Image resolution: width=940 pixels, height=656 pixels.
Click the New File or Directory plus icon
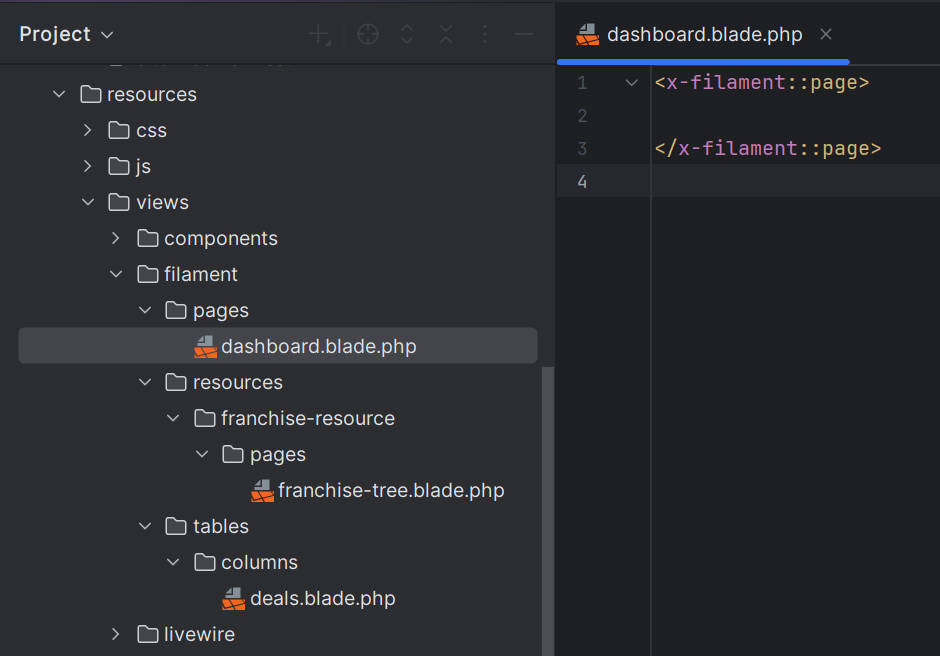[x=319, y=35]
